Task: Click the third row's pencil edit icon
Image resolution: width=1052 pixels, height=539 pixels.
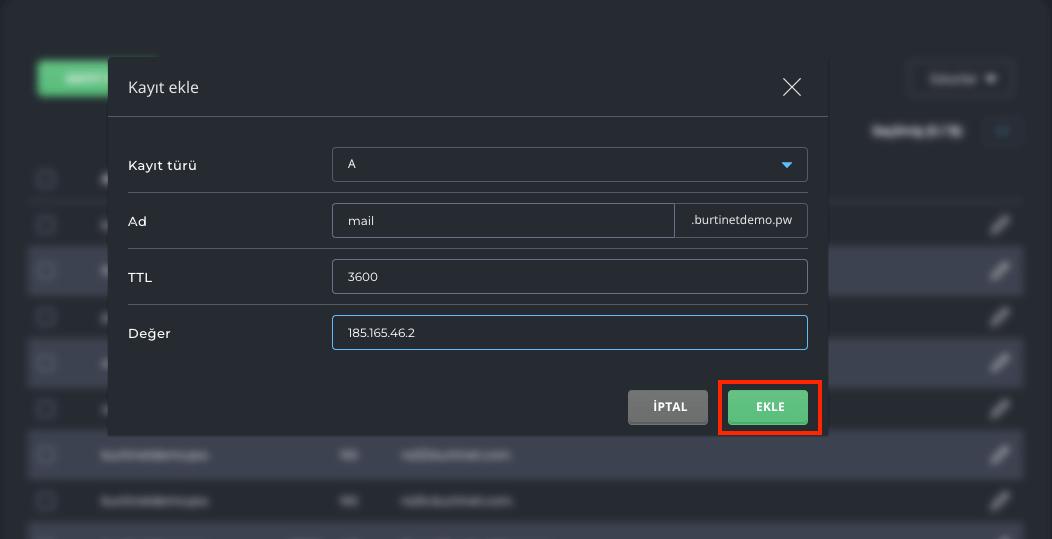Action: (x=999, y=317)
